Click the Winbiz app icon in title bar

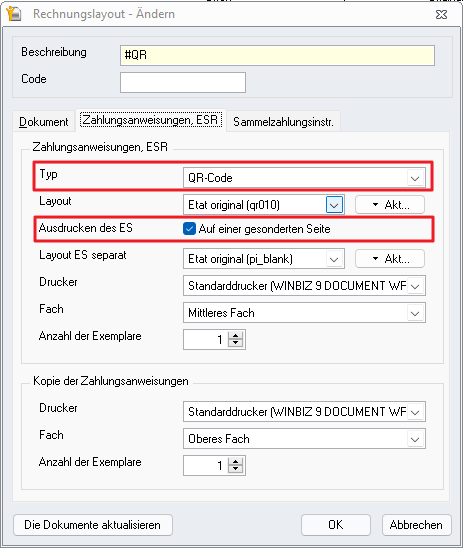14,13
